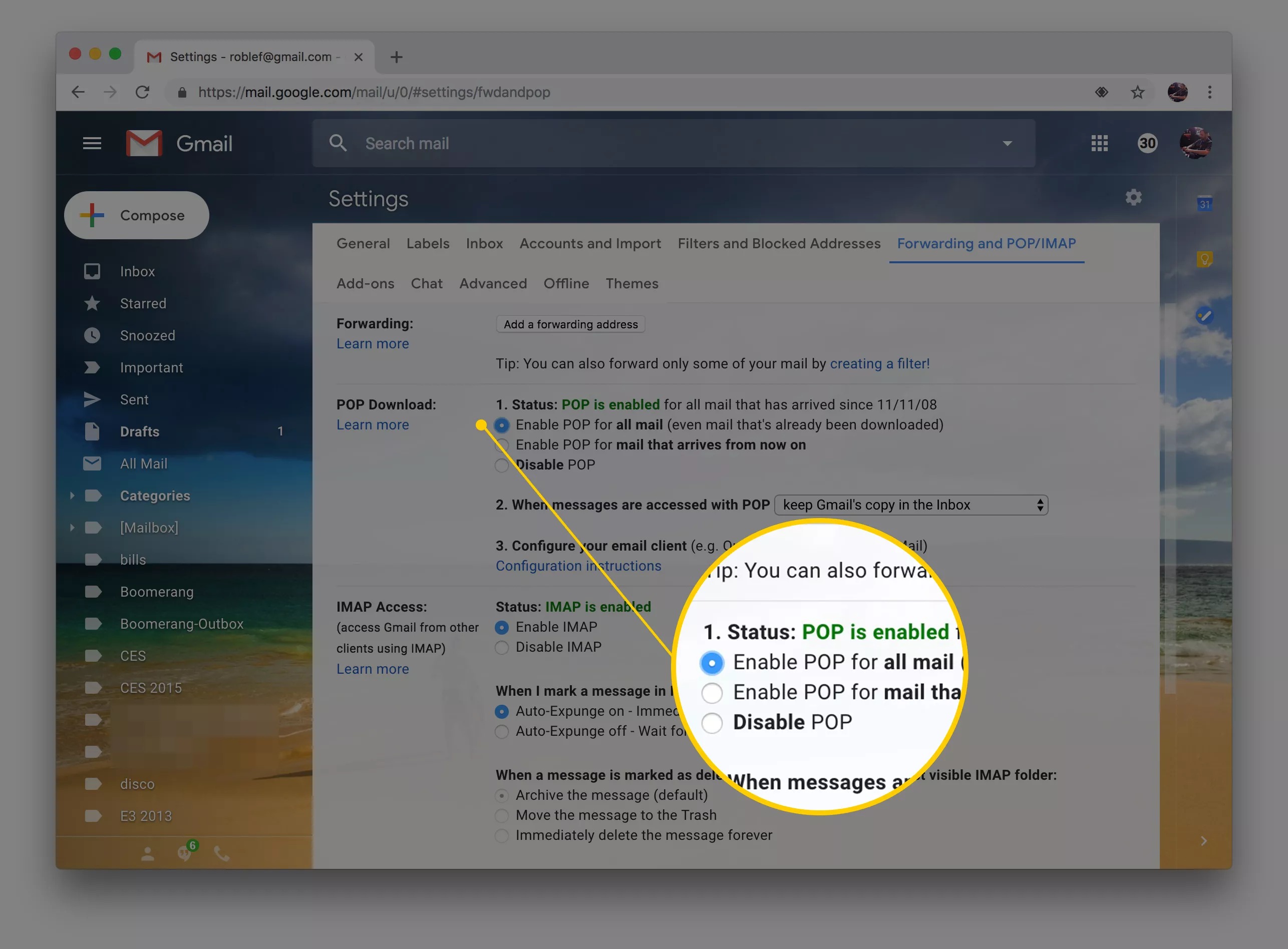Open Google Keep side panel icon
This screenshot has width=1288, height=949.
(1205, 259)
